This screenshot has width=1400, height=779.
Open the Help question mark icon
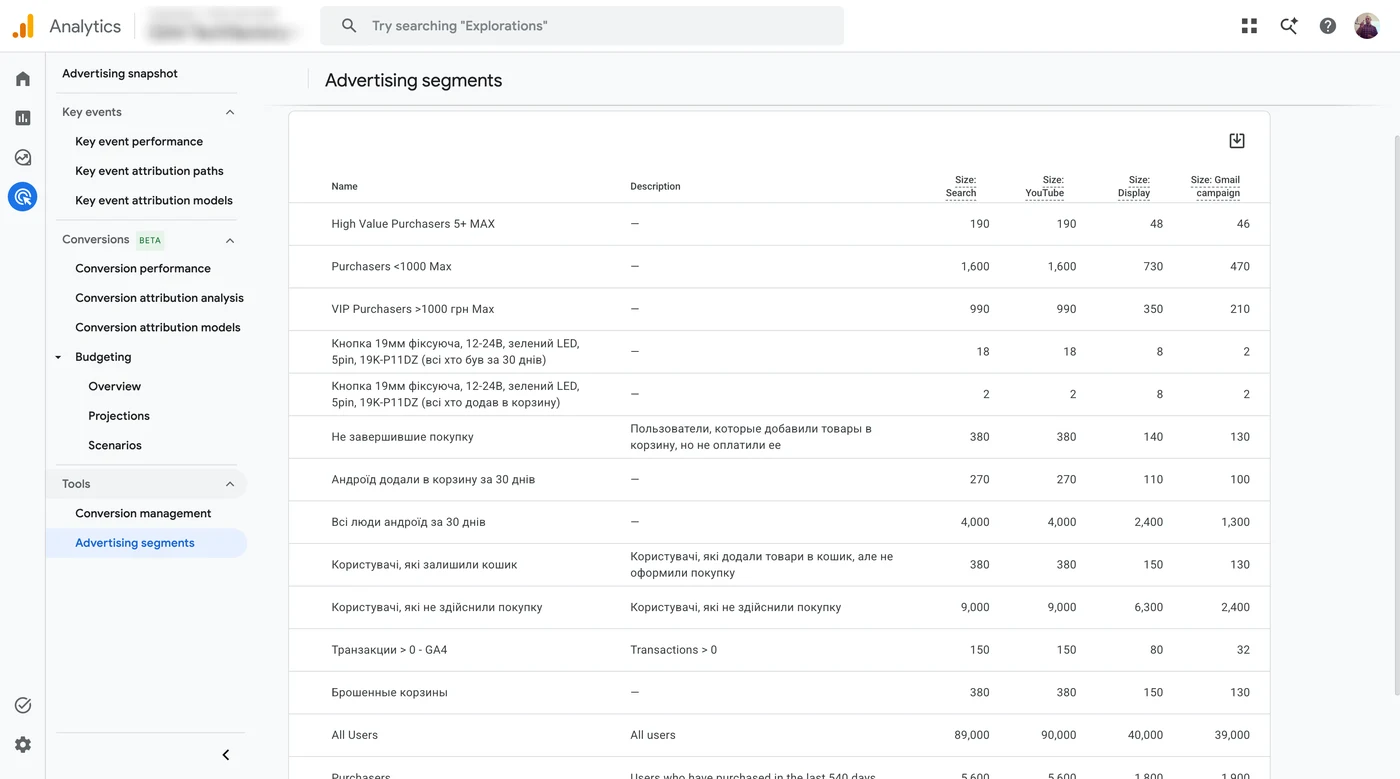pos(1328,26)
